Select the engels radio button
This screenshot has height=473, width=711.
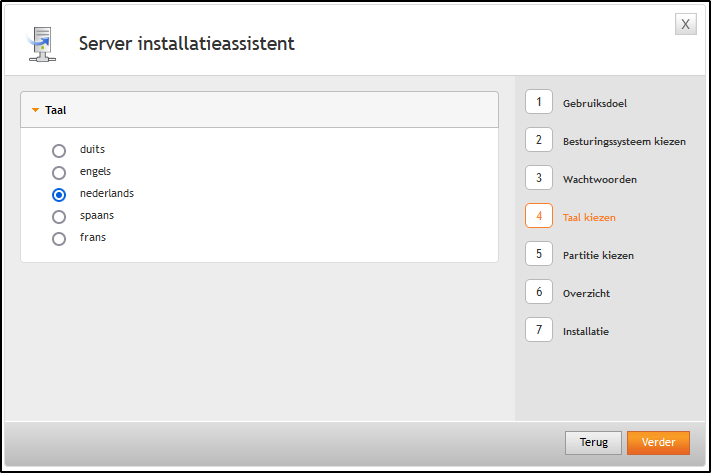tap(59, 172)
